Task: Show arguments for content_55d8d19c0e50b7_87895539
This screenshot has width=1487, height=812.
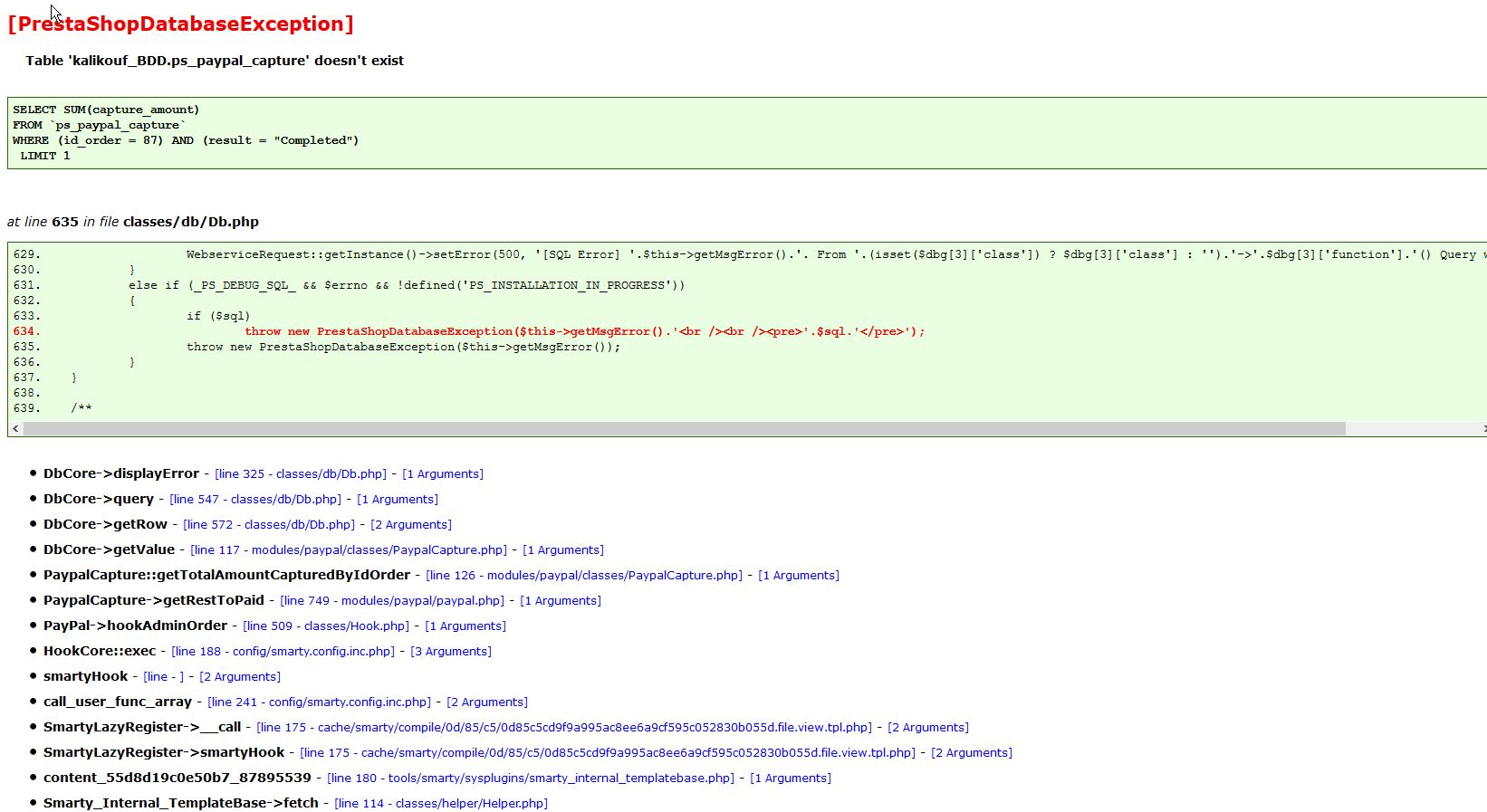Action: point(791,778)
